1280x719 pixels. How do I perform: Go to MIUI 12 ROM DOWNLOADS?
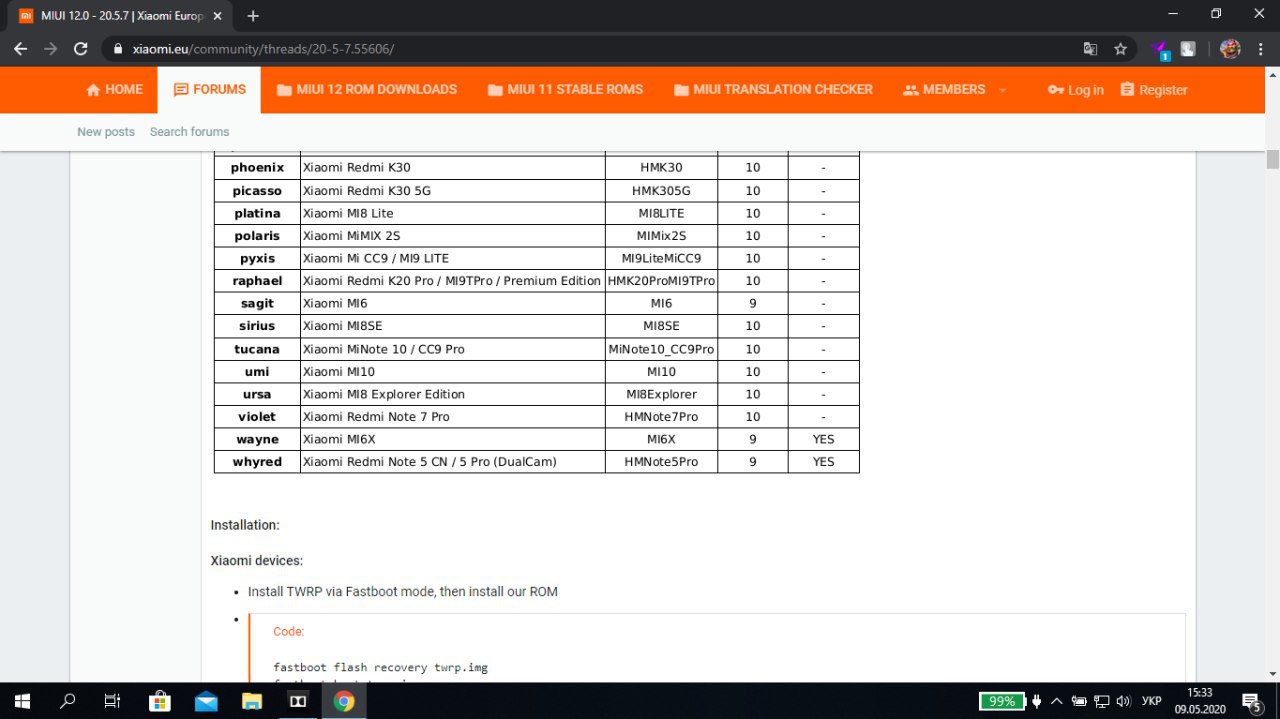pos(367,90)
